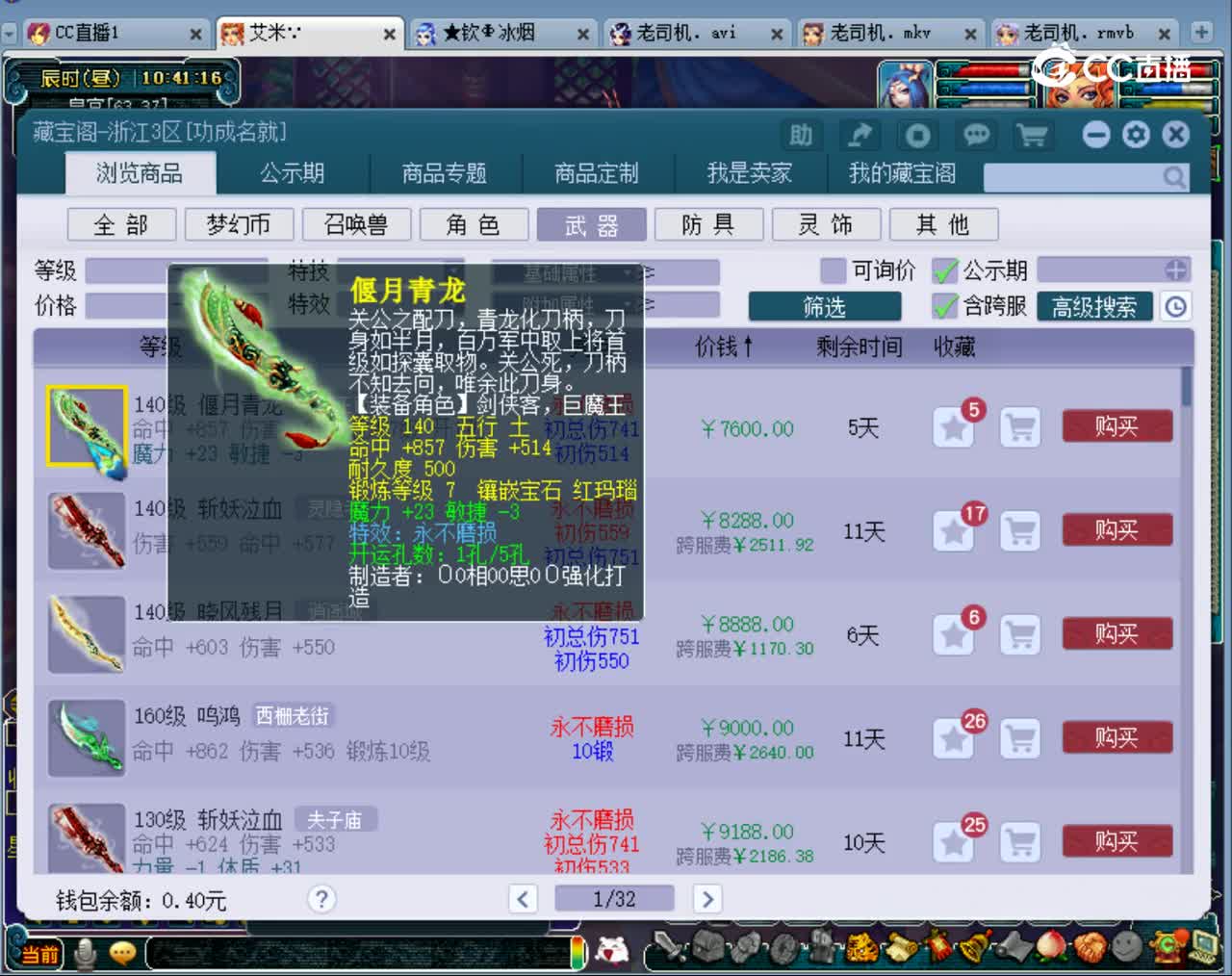Click the clock history icon beside 高级搜索
This screenshot has width=1232, height=976.
1175,306
